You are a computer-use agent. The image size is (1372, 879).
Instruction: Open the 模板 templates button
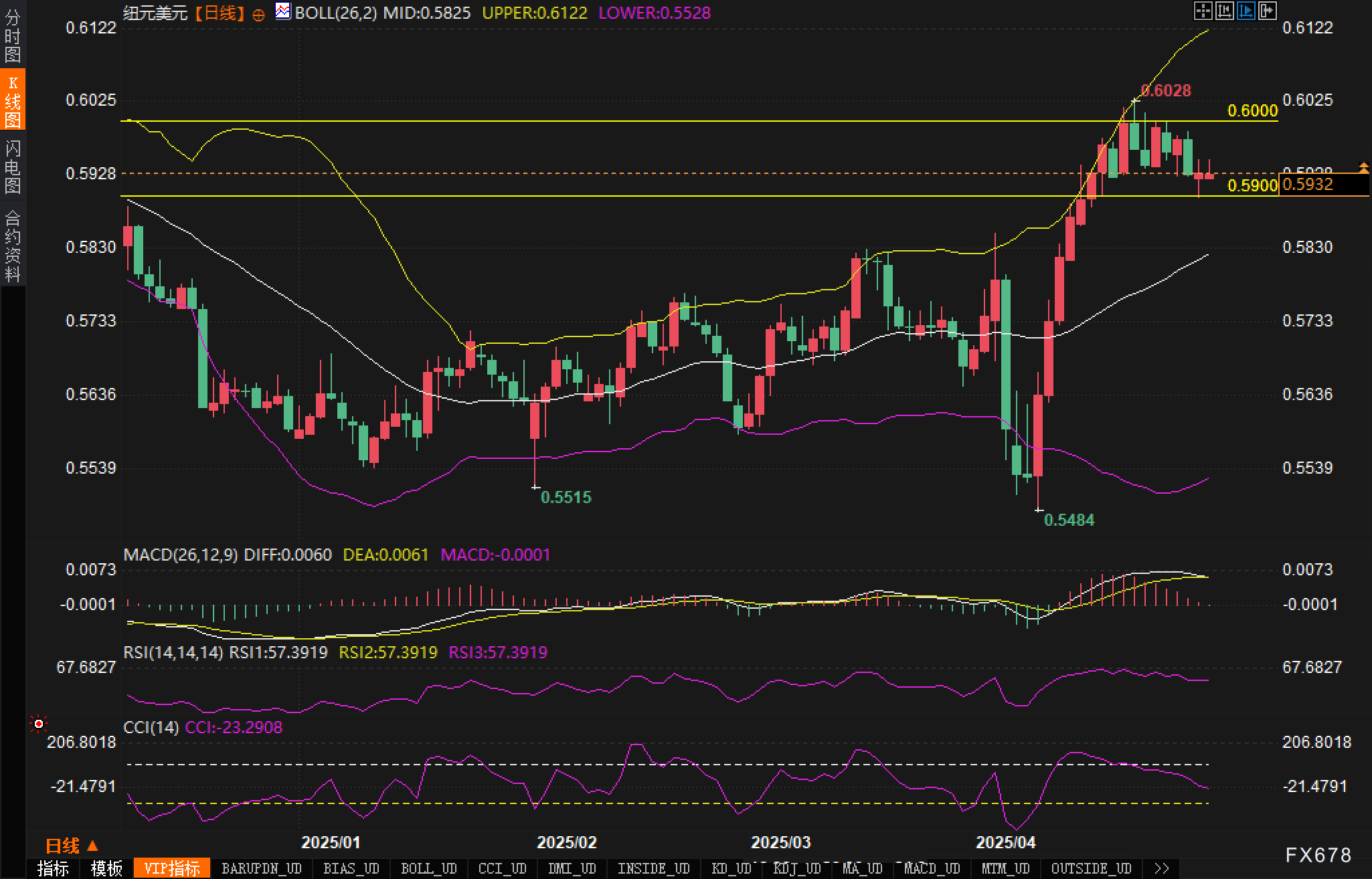(x=106, y=868)
